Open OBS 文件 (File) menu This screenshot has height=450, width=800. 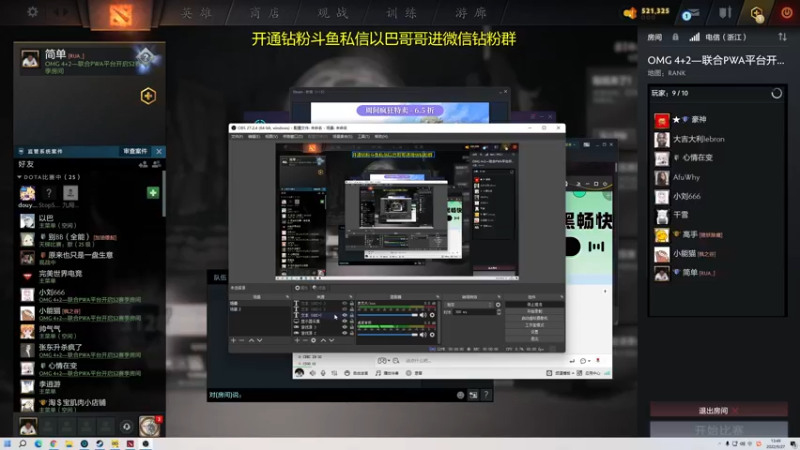(237, 137)
